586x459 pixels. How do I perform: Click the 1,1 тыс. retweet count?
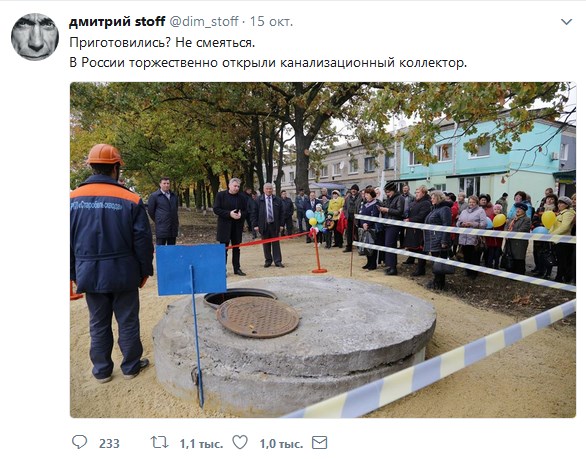coord(201,444)
